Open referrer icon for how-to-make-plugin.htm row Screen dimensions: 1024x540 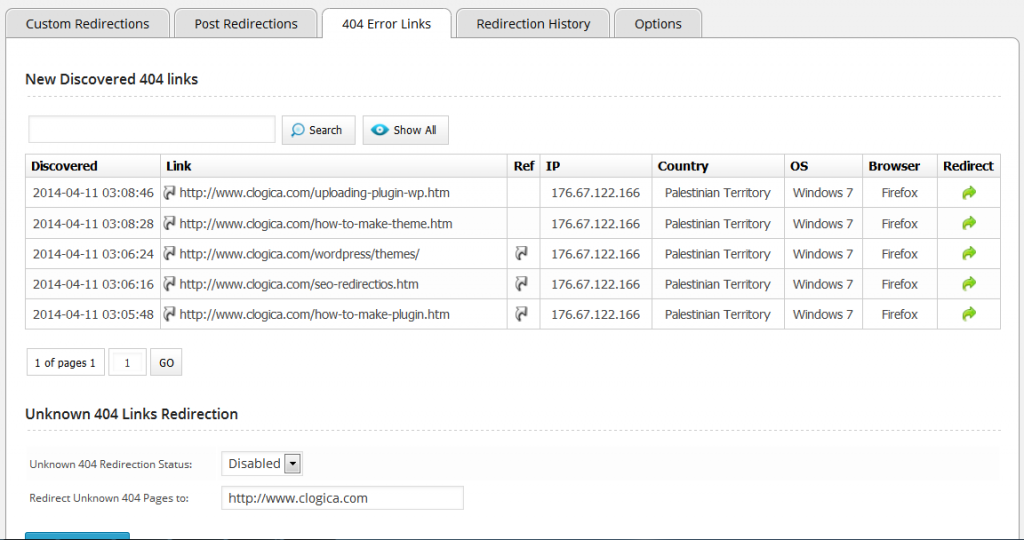click(522, 314)
